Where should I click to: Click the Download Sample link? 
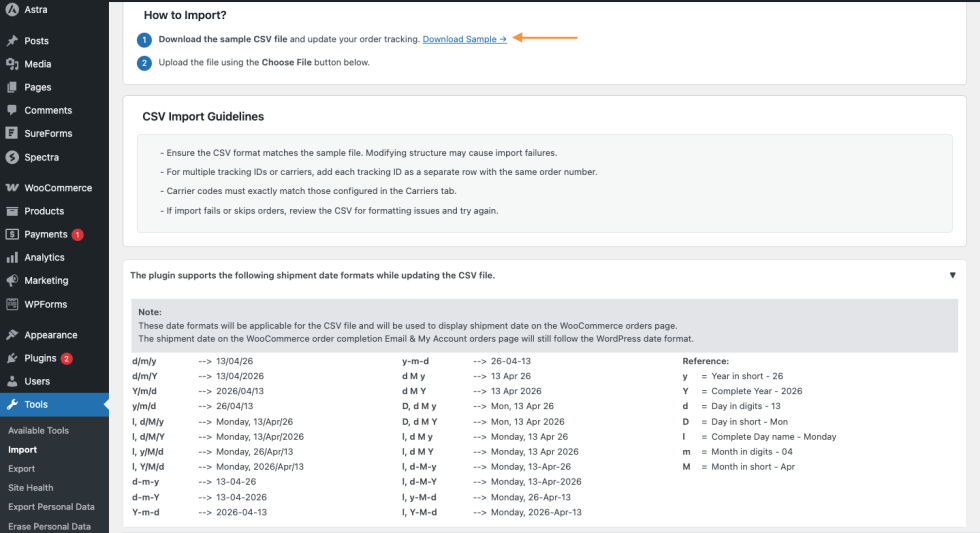point(465,39)
